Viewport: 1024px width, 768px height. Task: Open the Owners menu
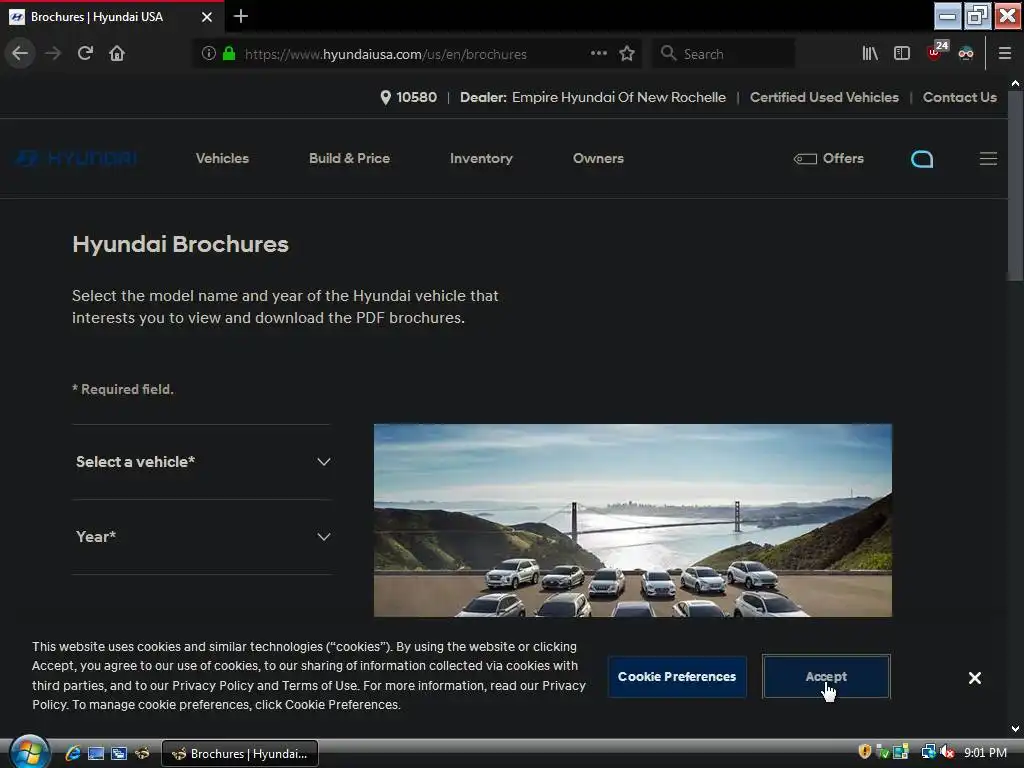[x=598, y=158]
